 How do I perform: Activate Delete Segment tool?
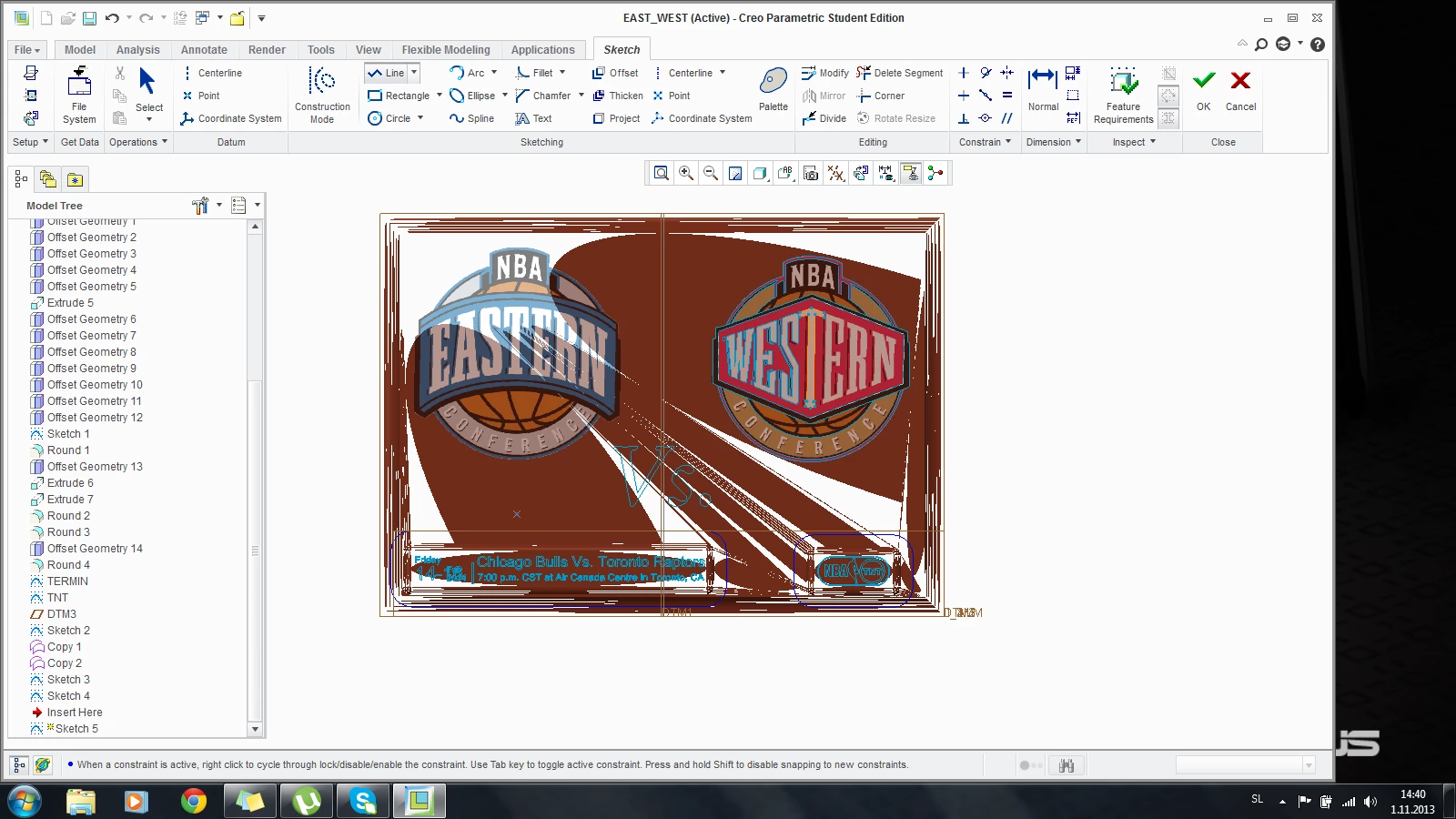tap(900, 73)
